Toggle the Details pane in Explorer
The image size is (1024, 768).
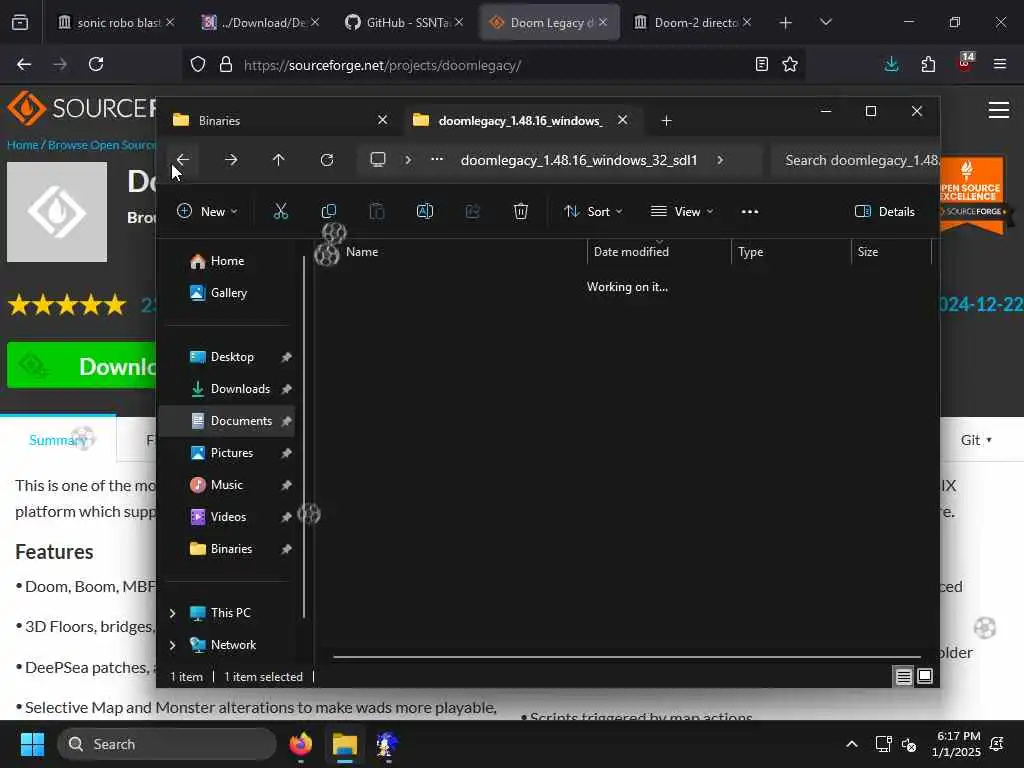885,212
